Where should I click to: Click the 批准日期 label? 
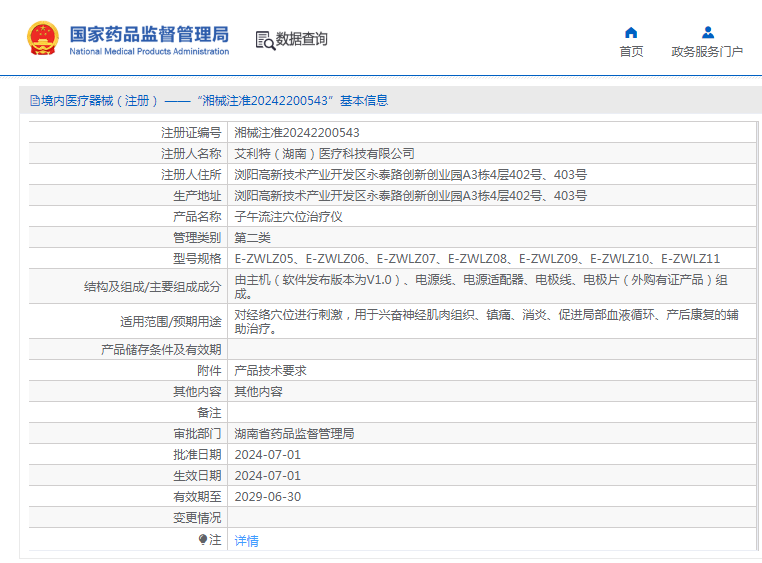pos(197,455)
